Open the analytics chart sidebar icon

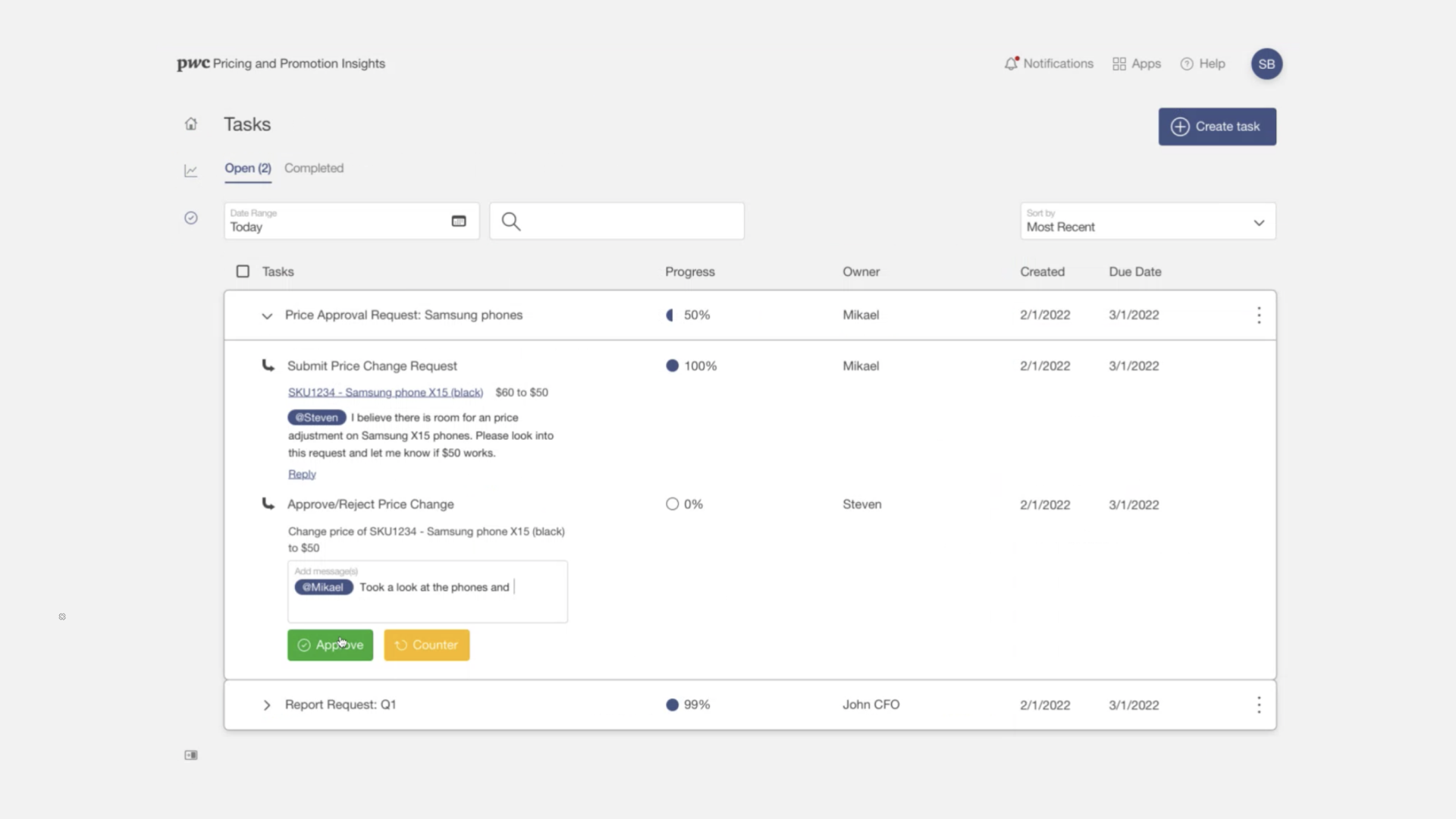pos(191,171)
